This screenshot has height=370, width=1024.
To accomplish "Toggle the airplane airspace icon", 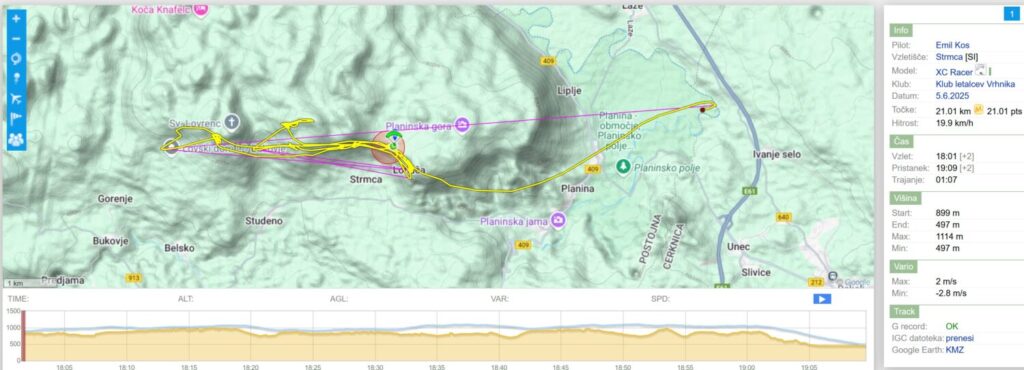I will point(16,99).
